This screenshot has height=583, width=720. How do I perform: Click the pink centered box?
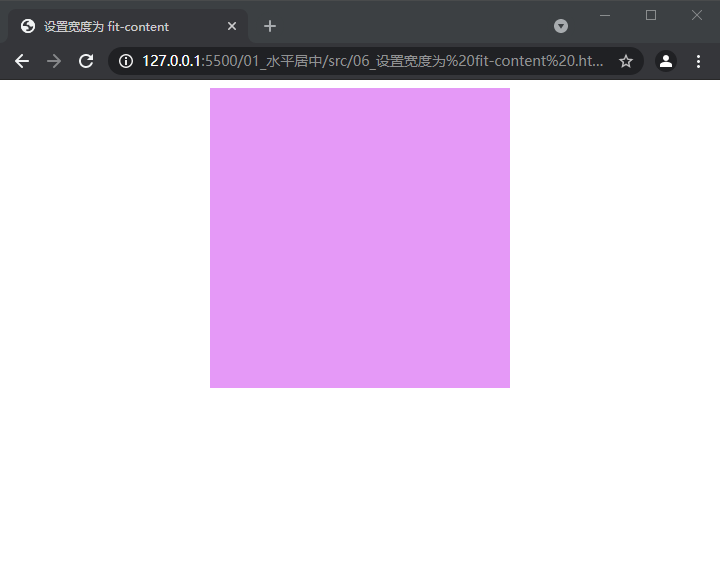pos(360,238)
